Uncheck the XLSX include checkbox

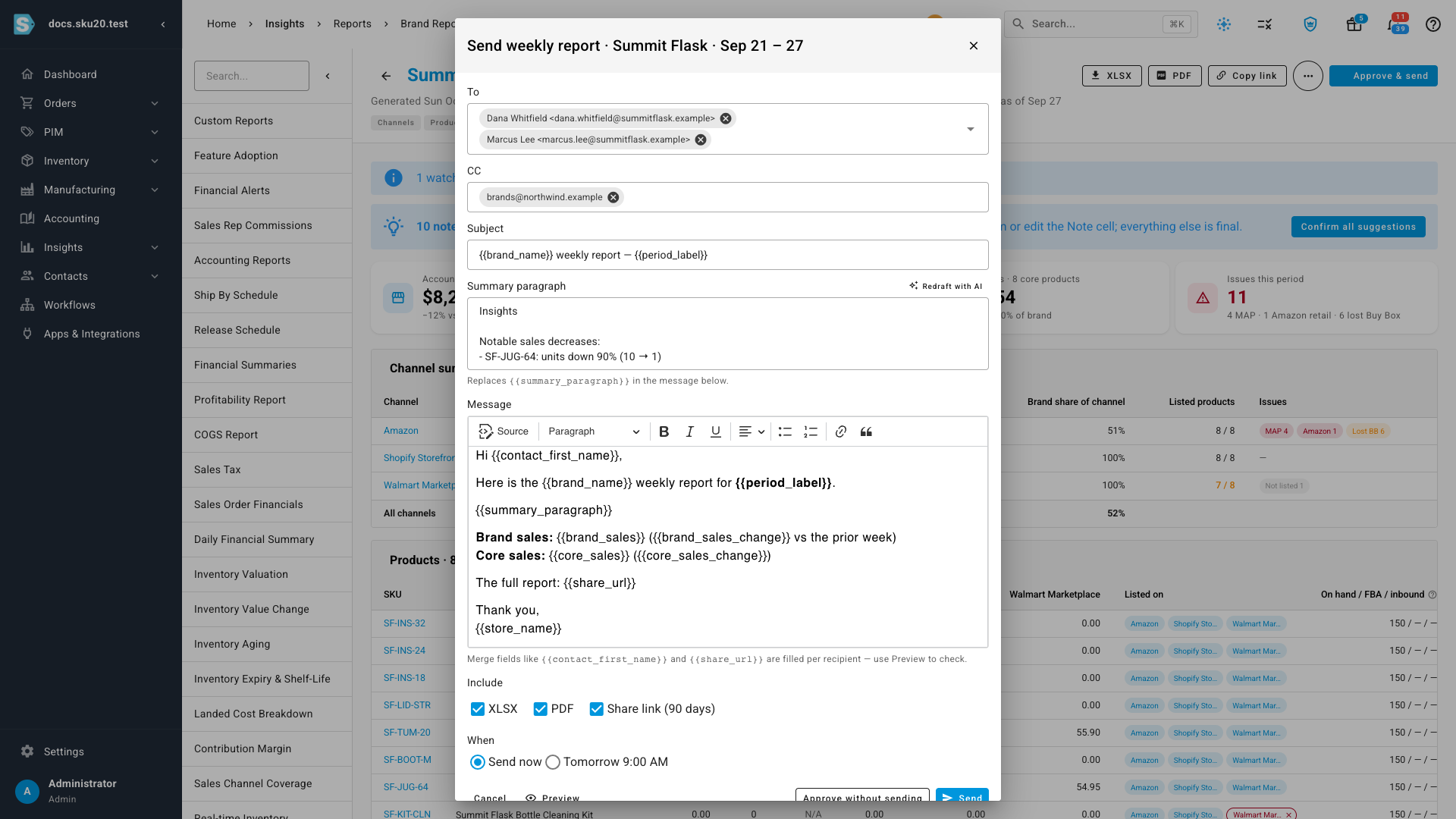478,709
